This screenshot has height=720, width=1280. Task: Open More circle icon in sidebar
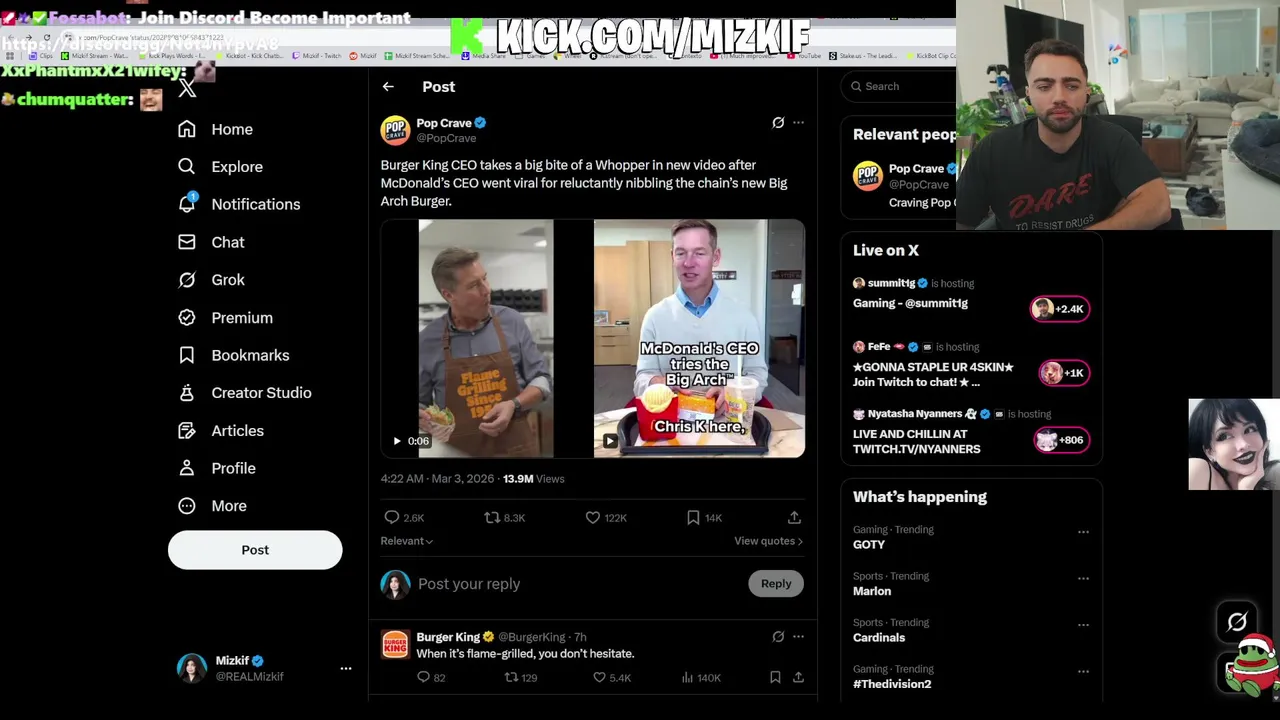(187, 506)
